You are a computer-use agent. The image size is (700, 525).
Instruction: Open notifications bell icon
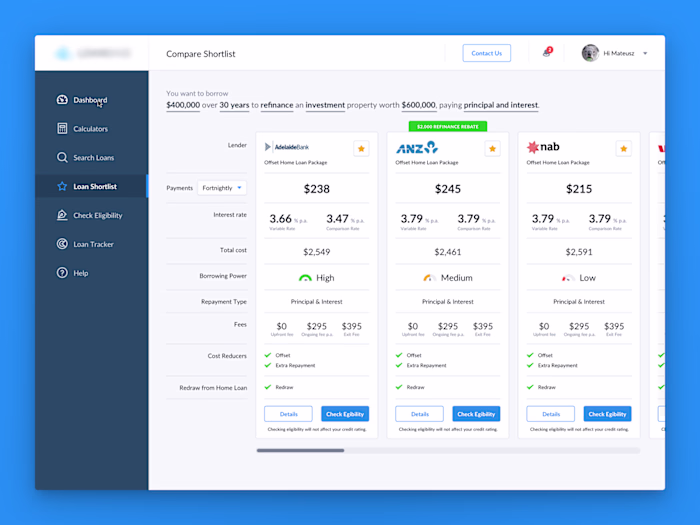click(x=547, y=53)
